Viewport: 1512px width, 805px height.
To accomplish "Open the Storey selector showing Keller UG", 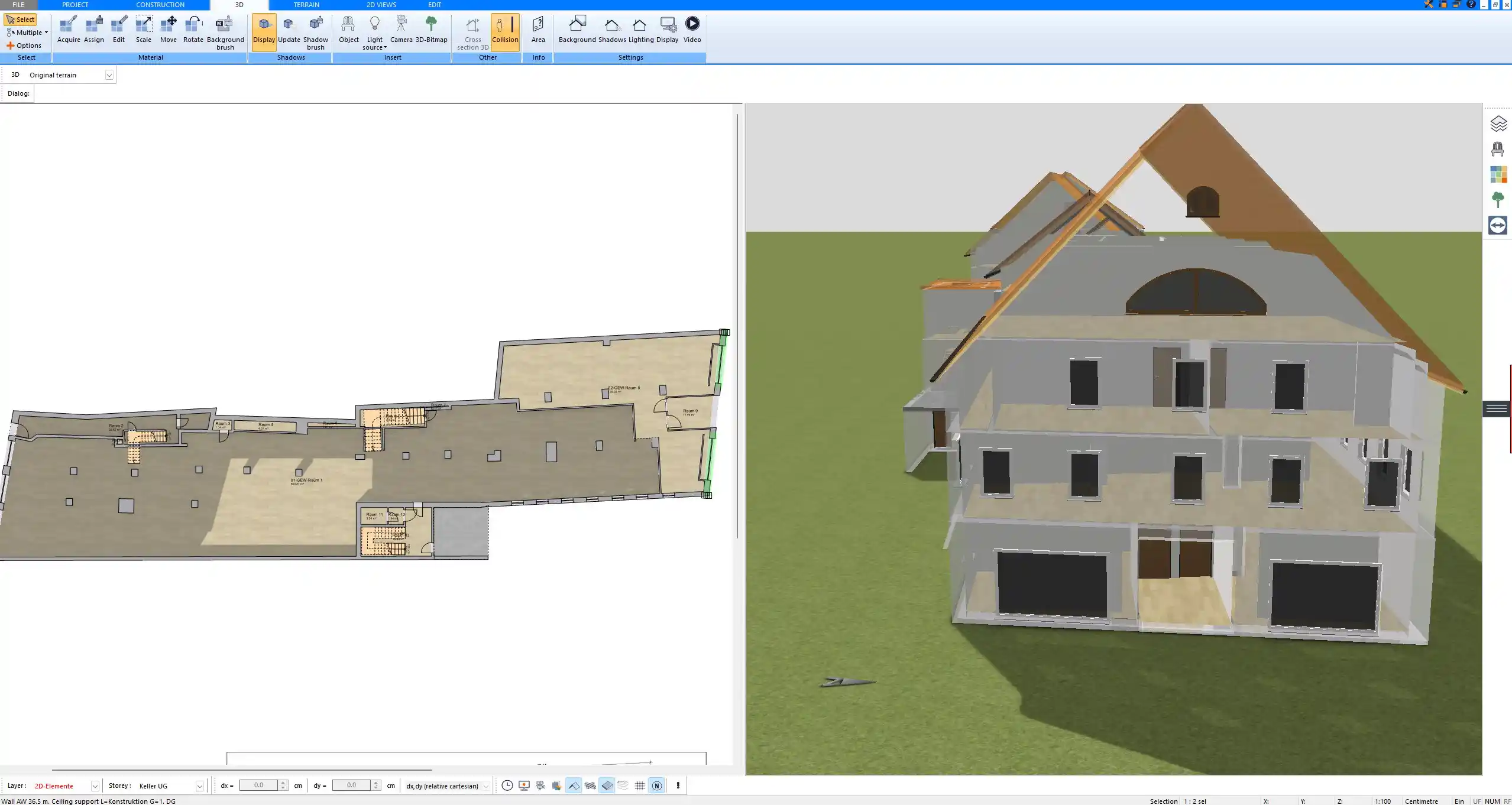I will [198, 785].
